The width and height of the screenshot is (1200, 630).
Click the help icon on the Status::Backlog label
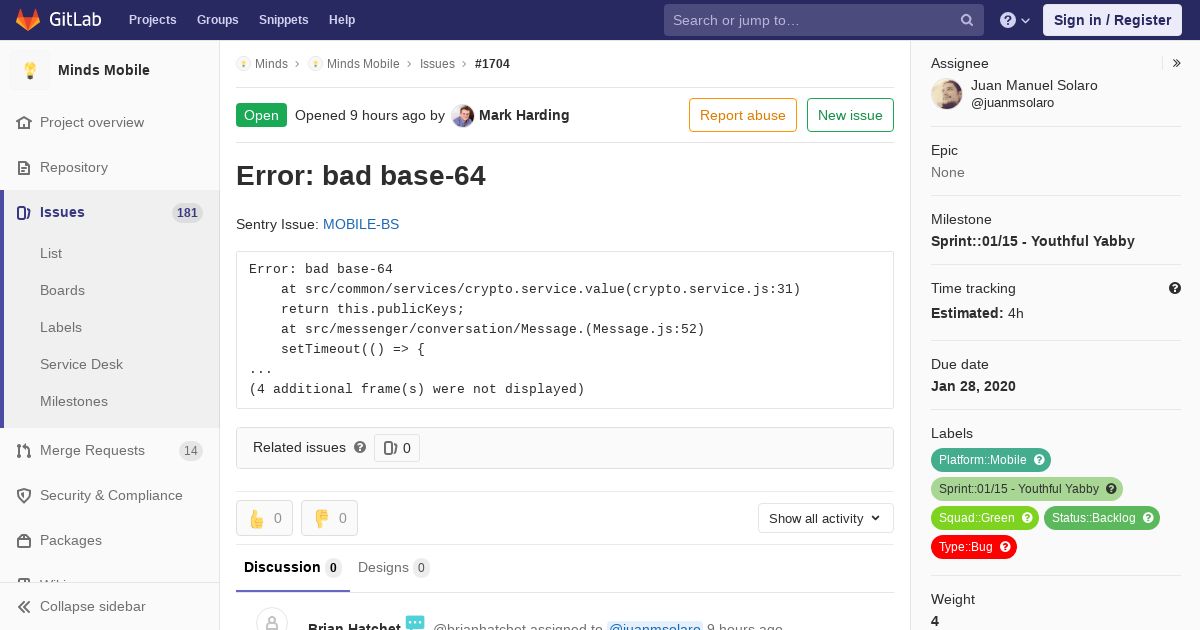pos(1148,518)
